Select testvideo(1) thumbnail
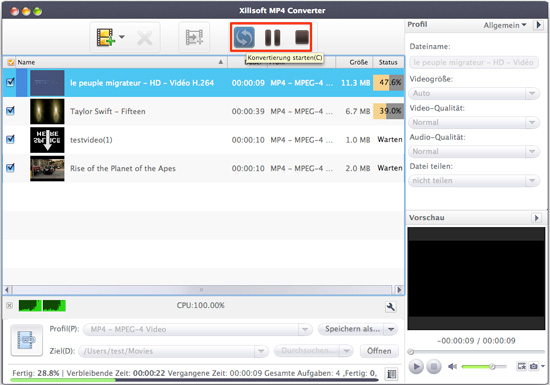Image resolution: width=550 pixels, height=385 pixels. coord(47,140)
